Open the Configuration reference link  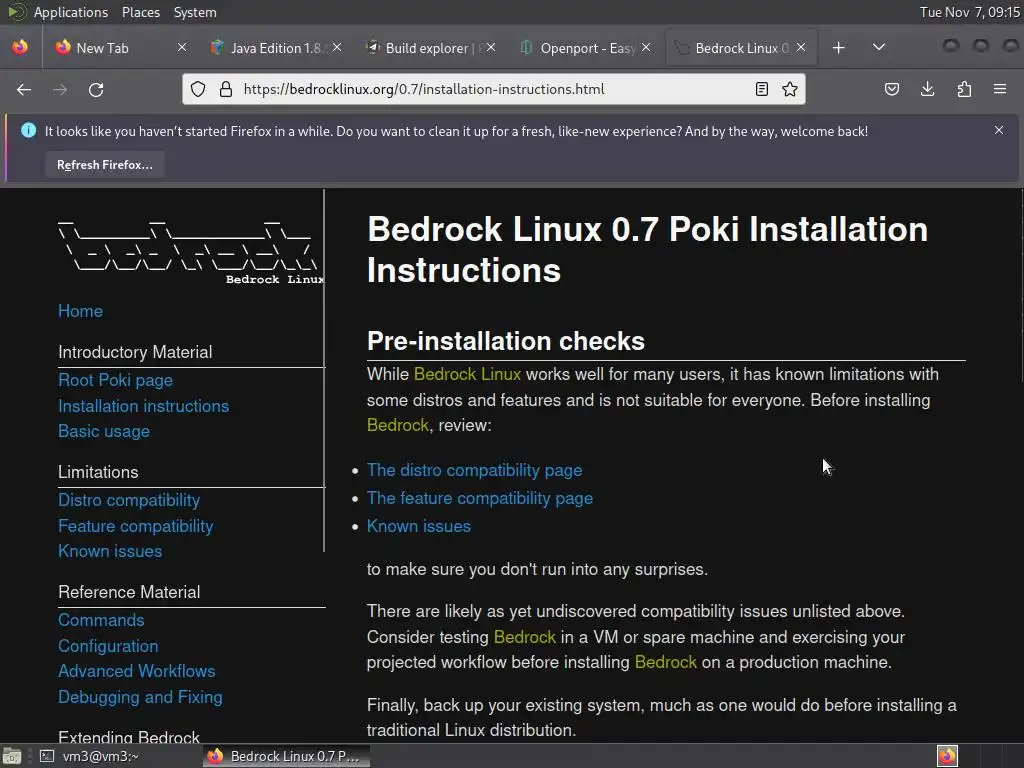coord(108,646)
